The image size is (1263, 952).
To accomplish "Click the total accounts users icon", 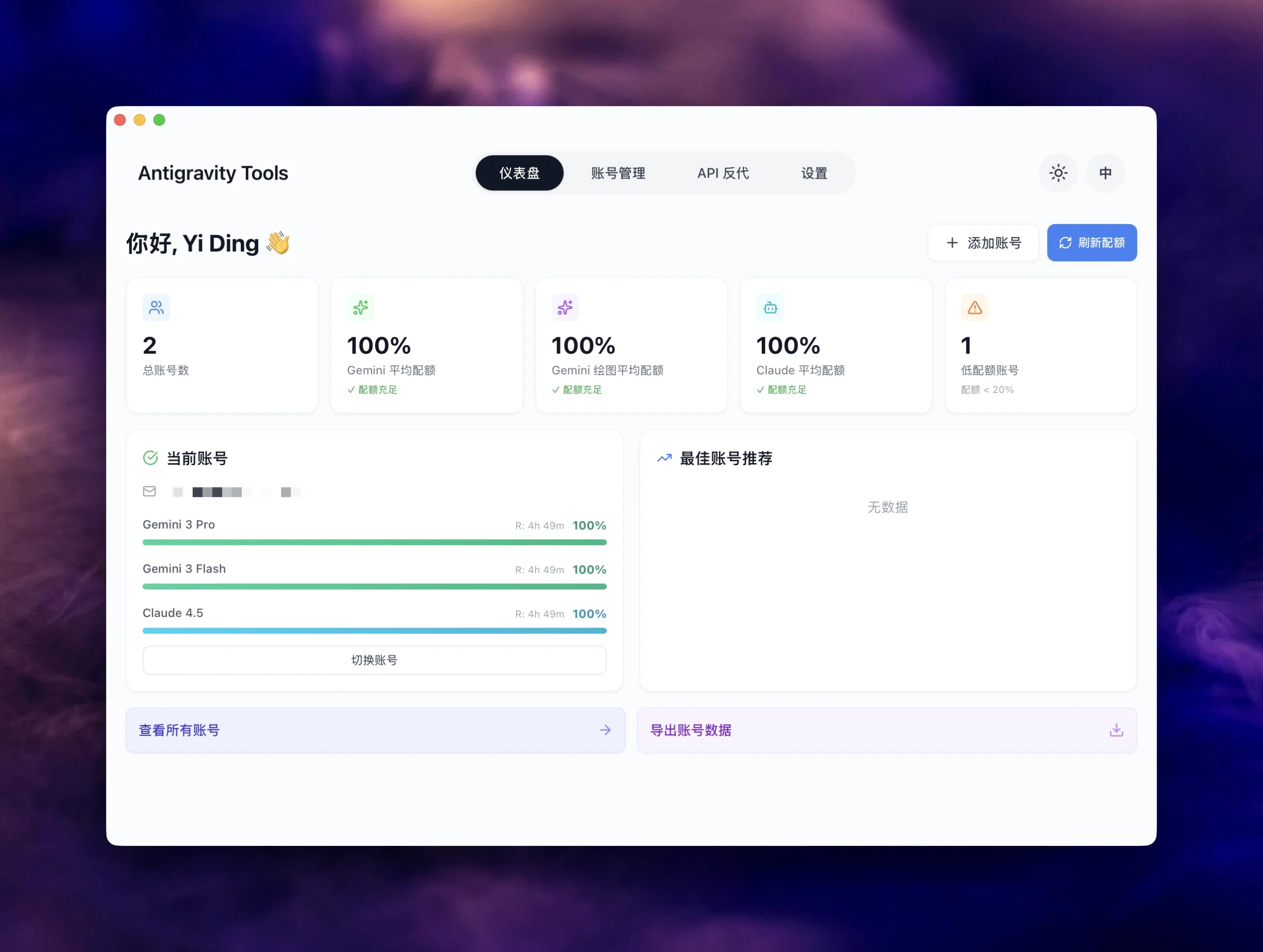I will [155, 307].
